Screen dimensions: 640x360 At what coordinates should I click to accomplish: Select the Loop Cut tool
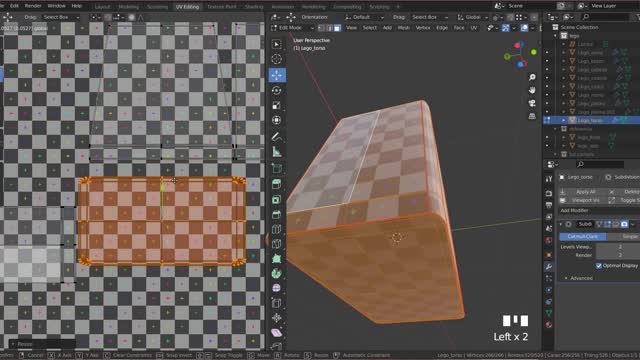[x=277, y=229]
